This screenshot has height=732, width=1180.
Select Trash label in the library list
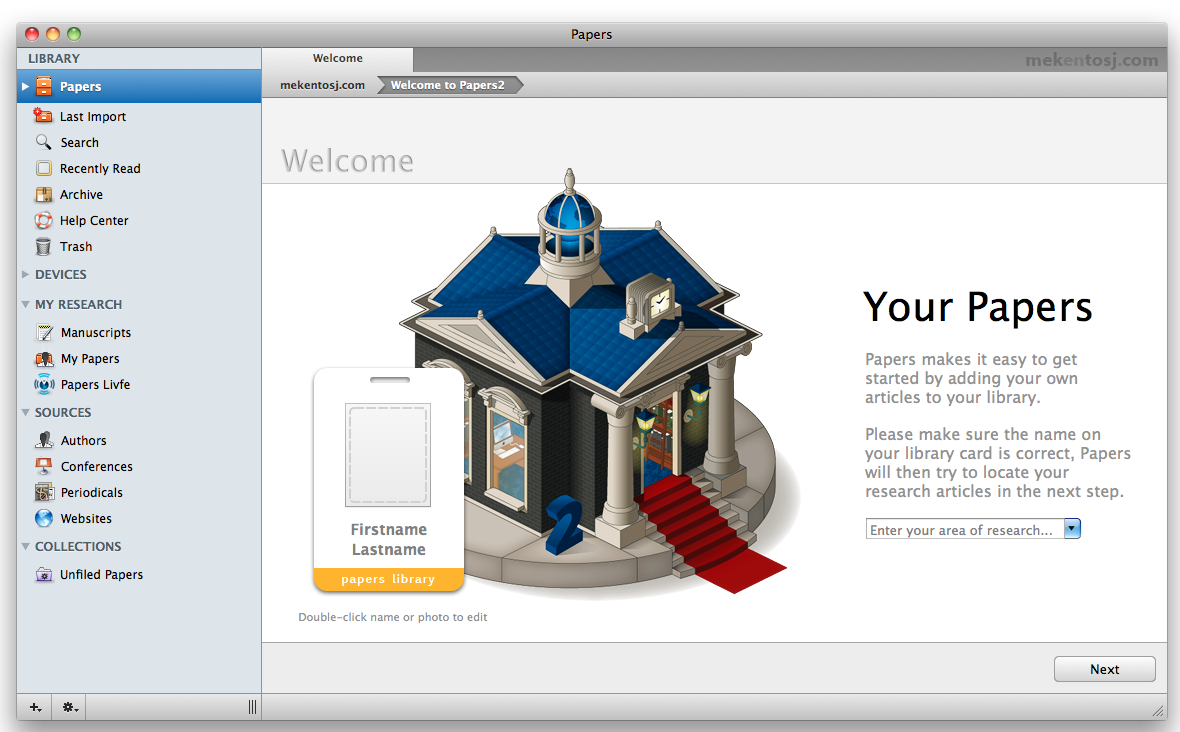tap(76, 247)
